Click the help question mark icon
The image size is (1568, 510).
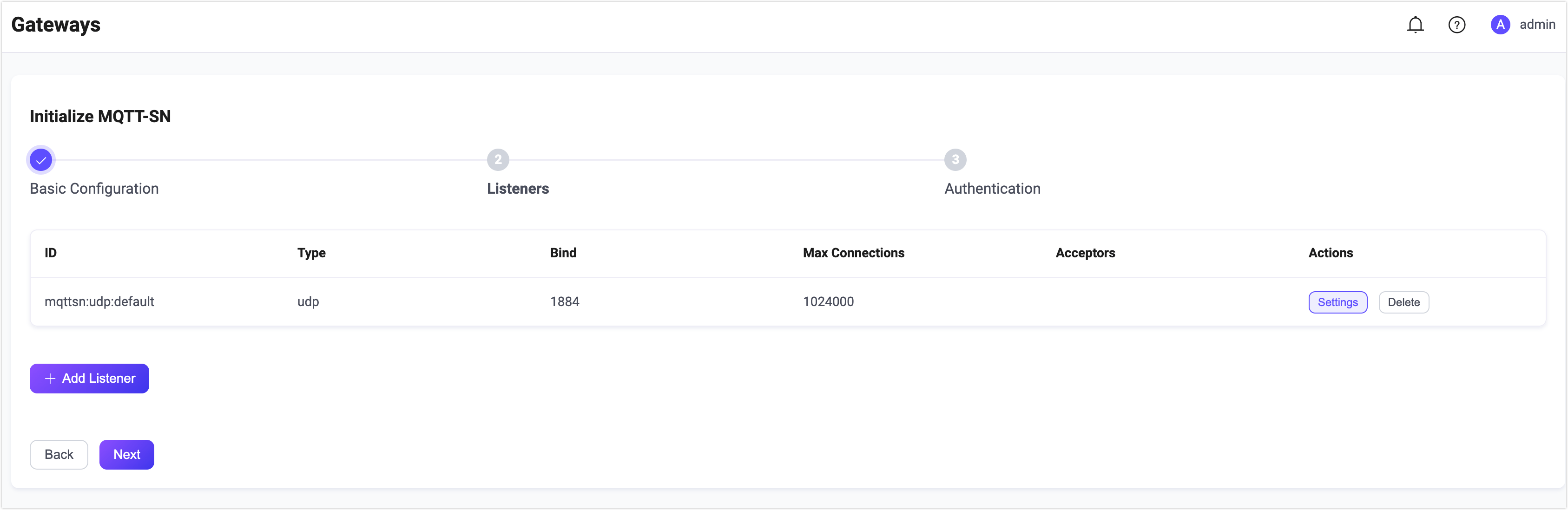coord(1456,25)
